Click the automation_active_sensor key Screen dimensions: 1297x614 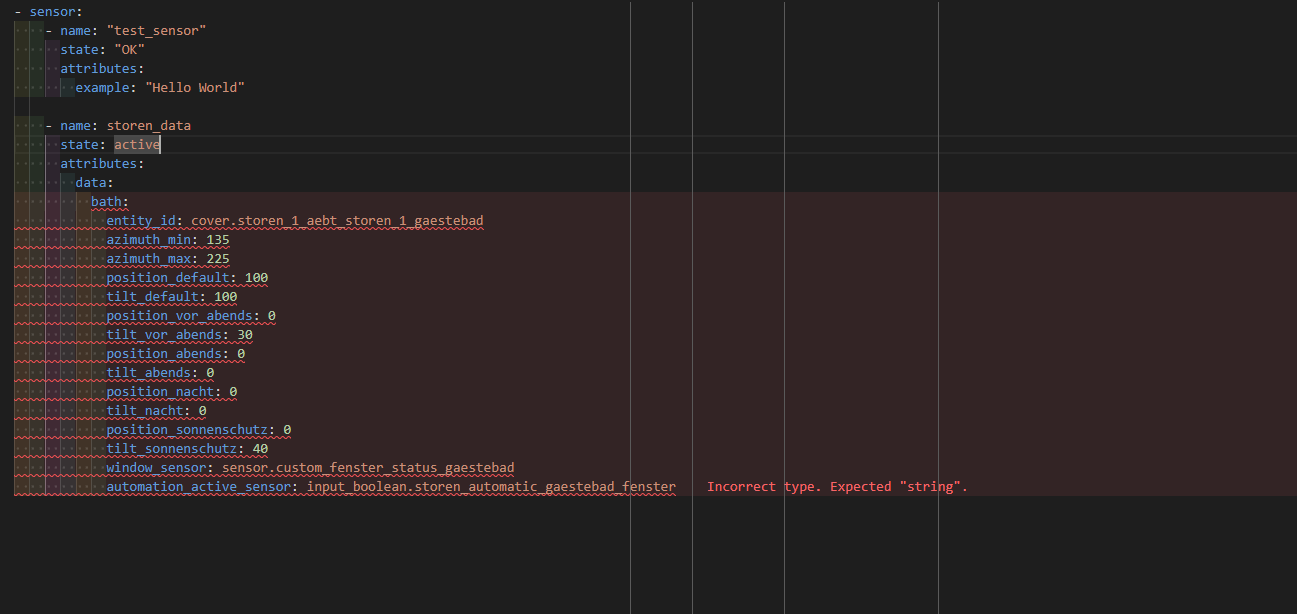199,487
